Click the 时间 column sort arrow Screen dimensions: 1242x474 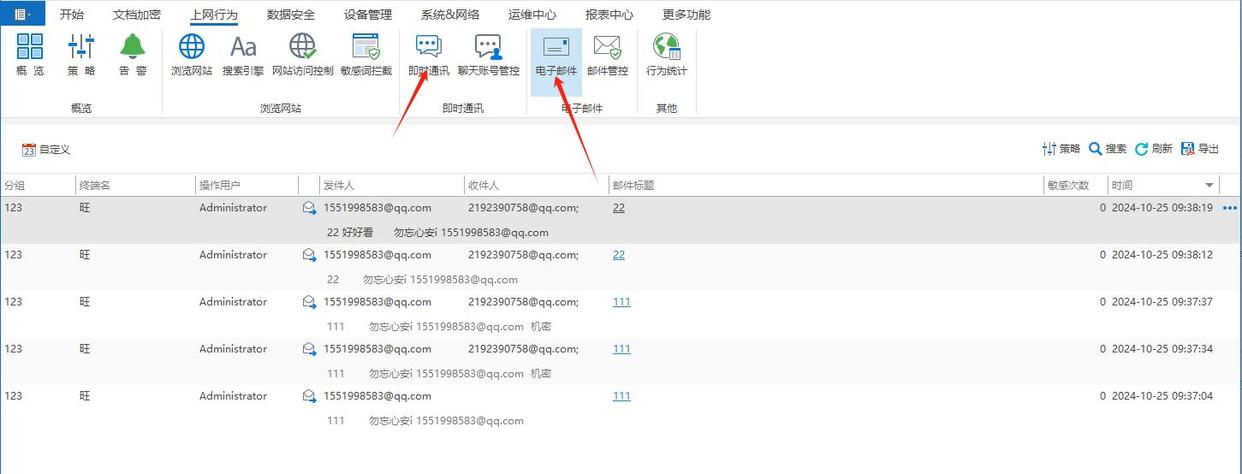1209,186
